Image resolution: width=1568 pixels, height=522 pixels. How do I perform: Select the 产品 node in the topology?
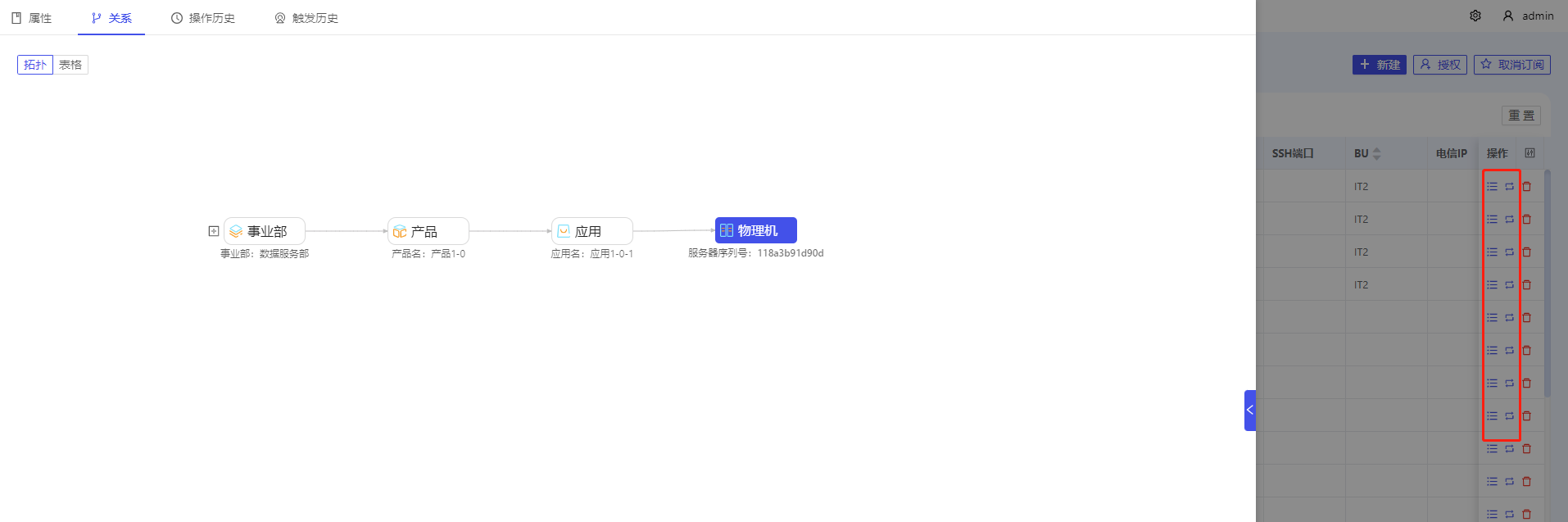[x=428, y=231]
